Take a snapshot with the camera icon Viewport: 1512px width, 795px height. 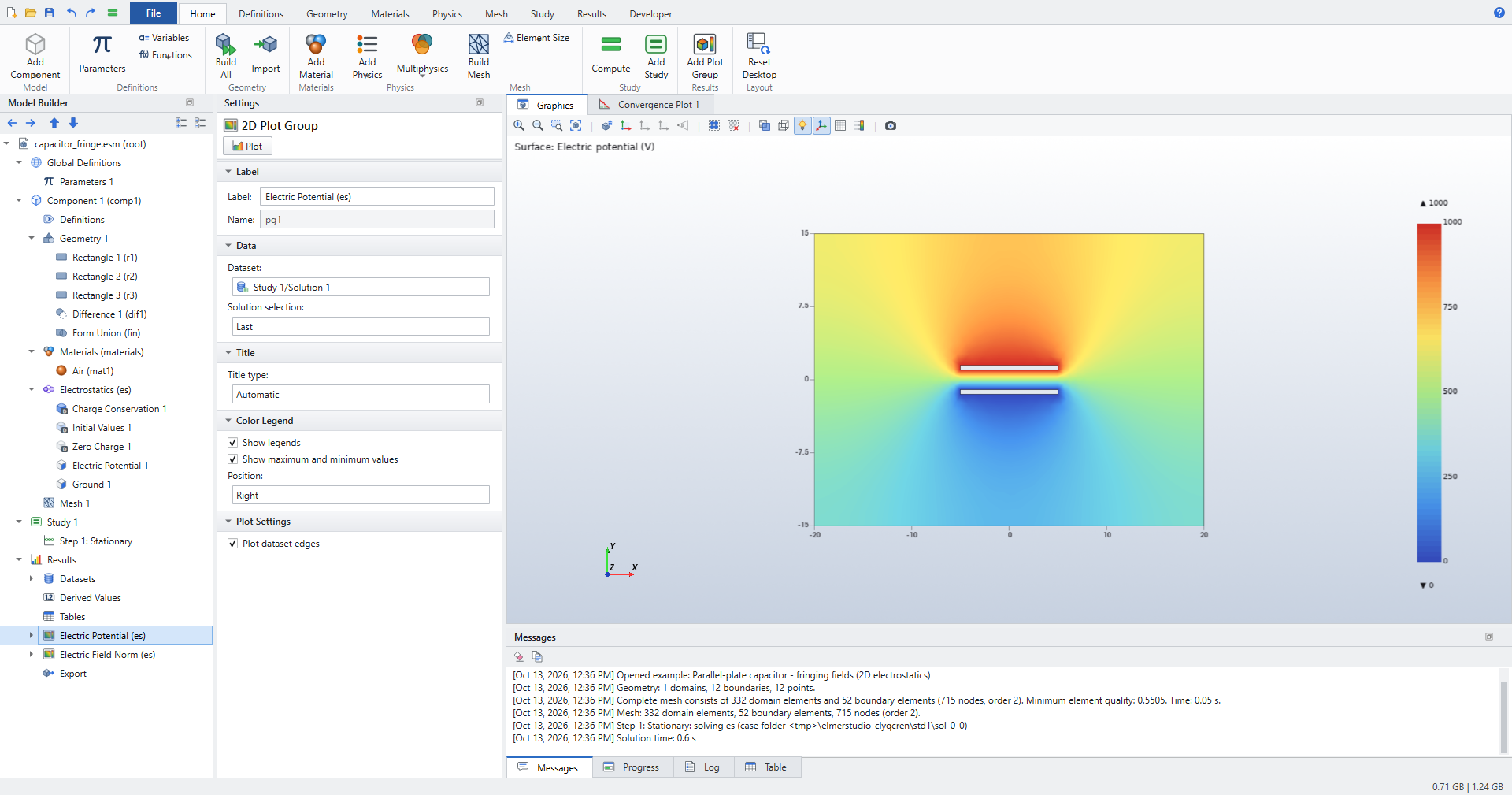(891, 125)
